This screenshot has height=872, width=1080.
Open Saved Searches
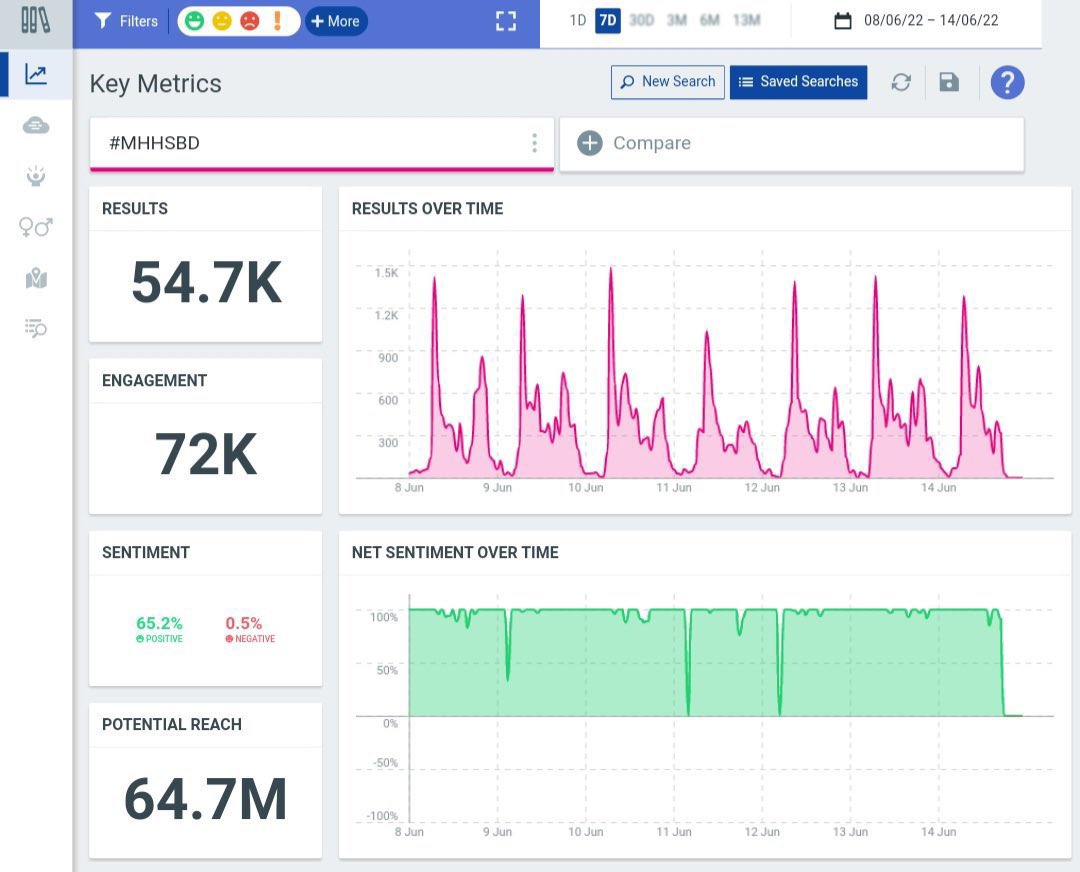pyautogui.click(x=798, y=82)
